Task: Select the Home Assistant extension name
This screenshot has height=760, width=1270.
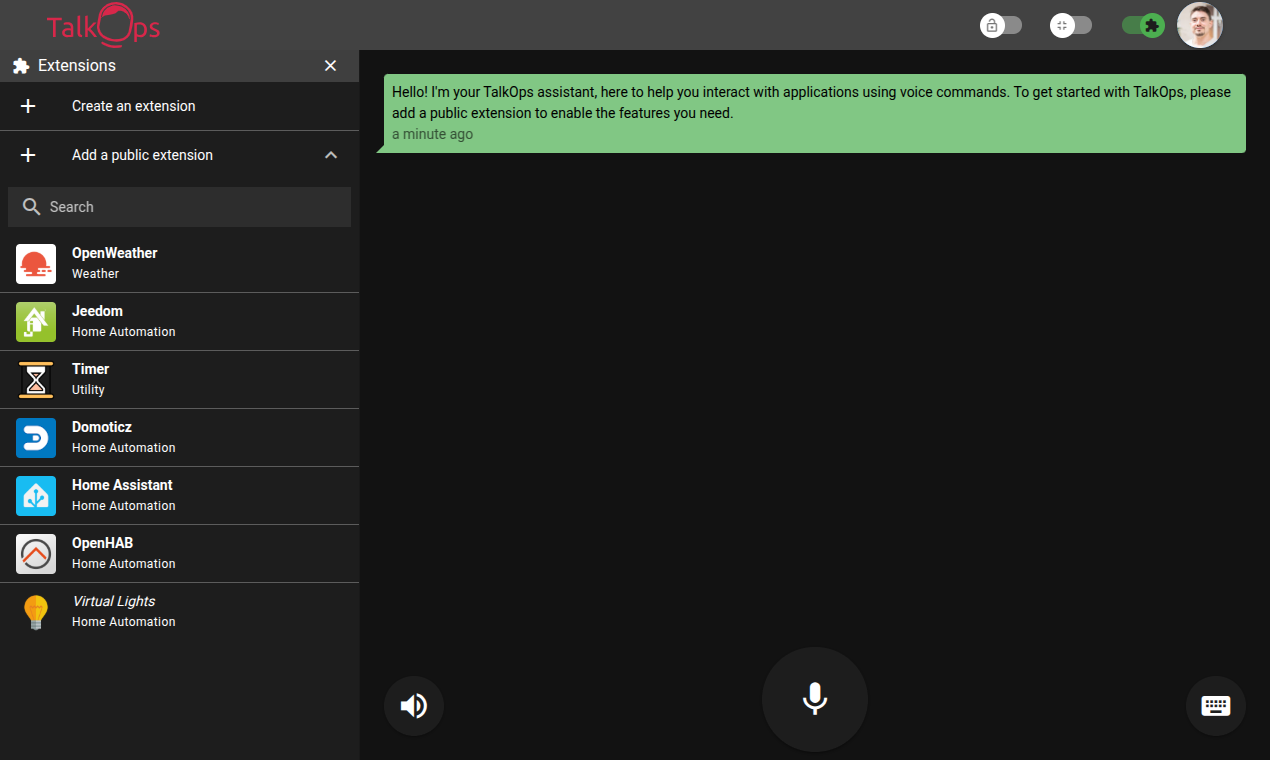Action: coord(122,485)
